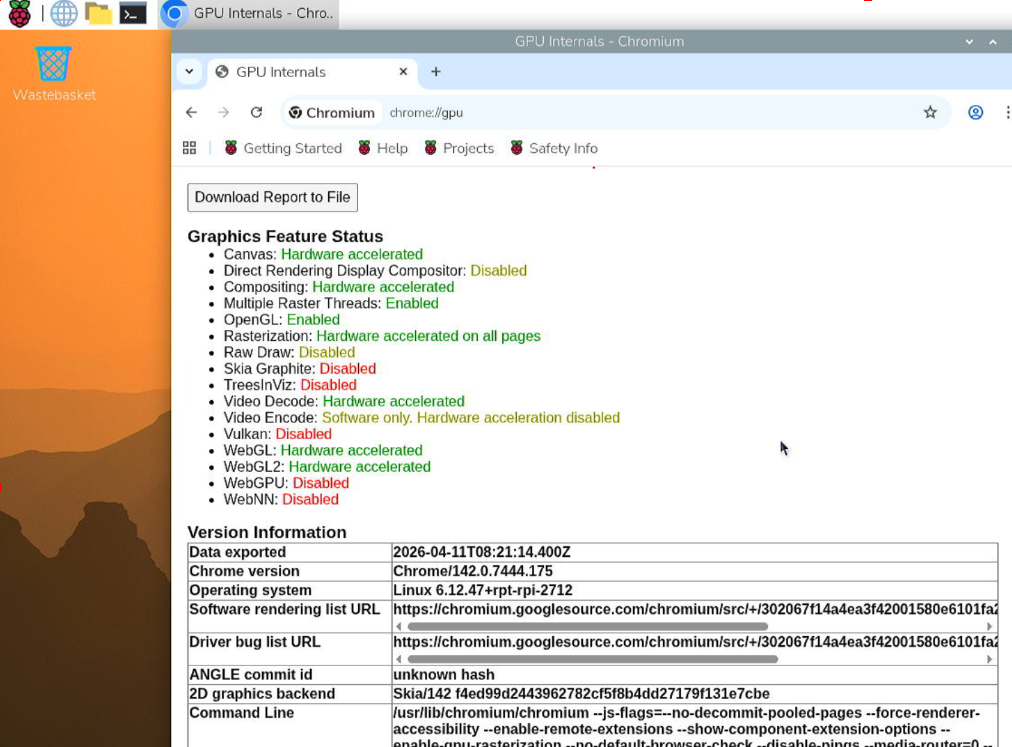This screenshot has height=747, width=1012.
Task: Open the Safety Info bookmark
Action: click(553, 148)
